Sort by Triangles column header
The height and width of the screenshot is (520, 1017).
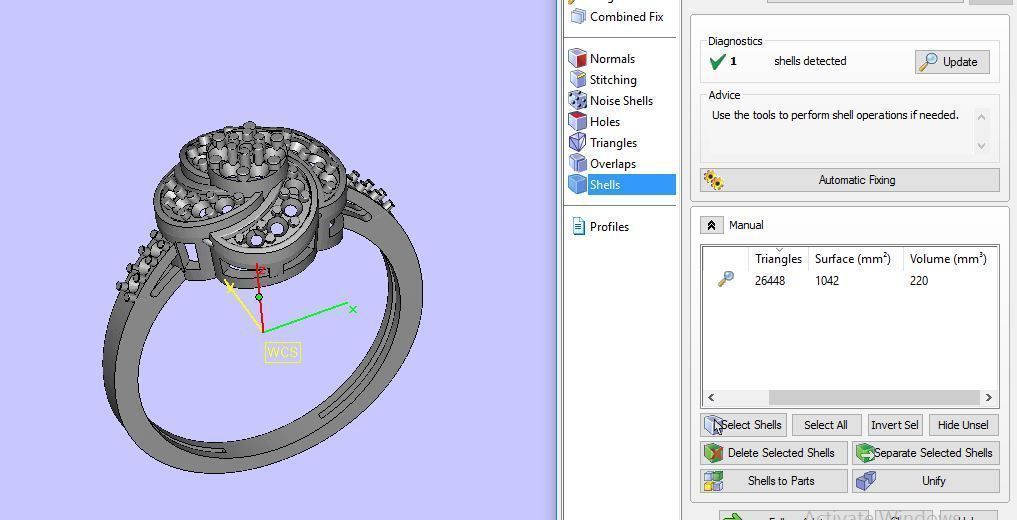(x=778, y=259)
